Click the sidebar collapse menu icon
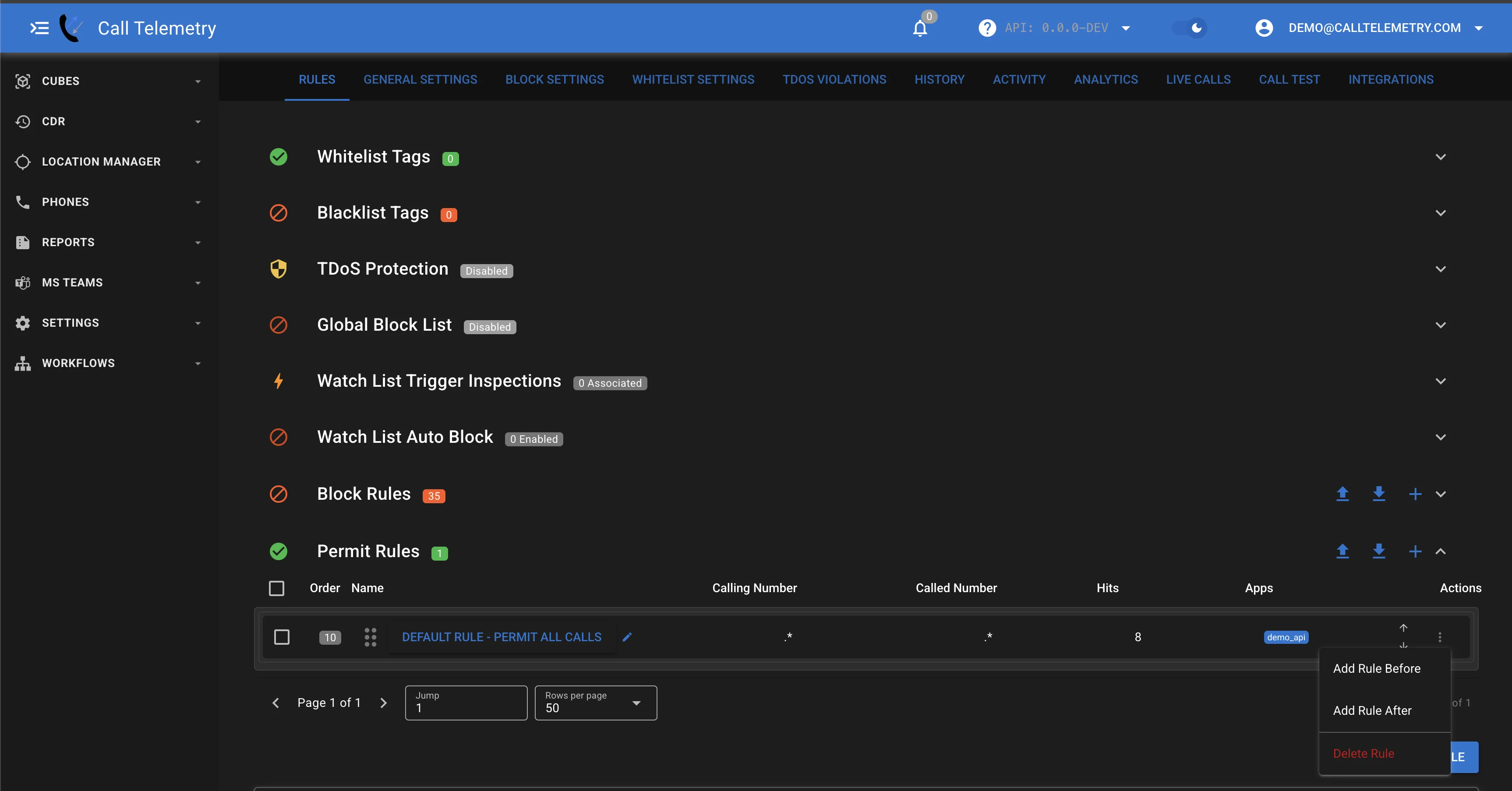 point(39,28)
